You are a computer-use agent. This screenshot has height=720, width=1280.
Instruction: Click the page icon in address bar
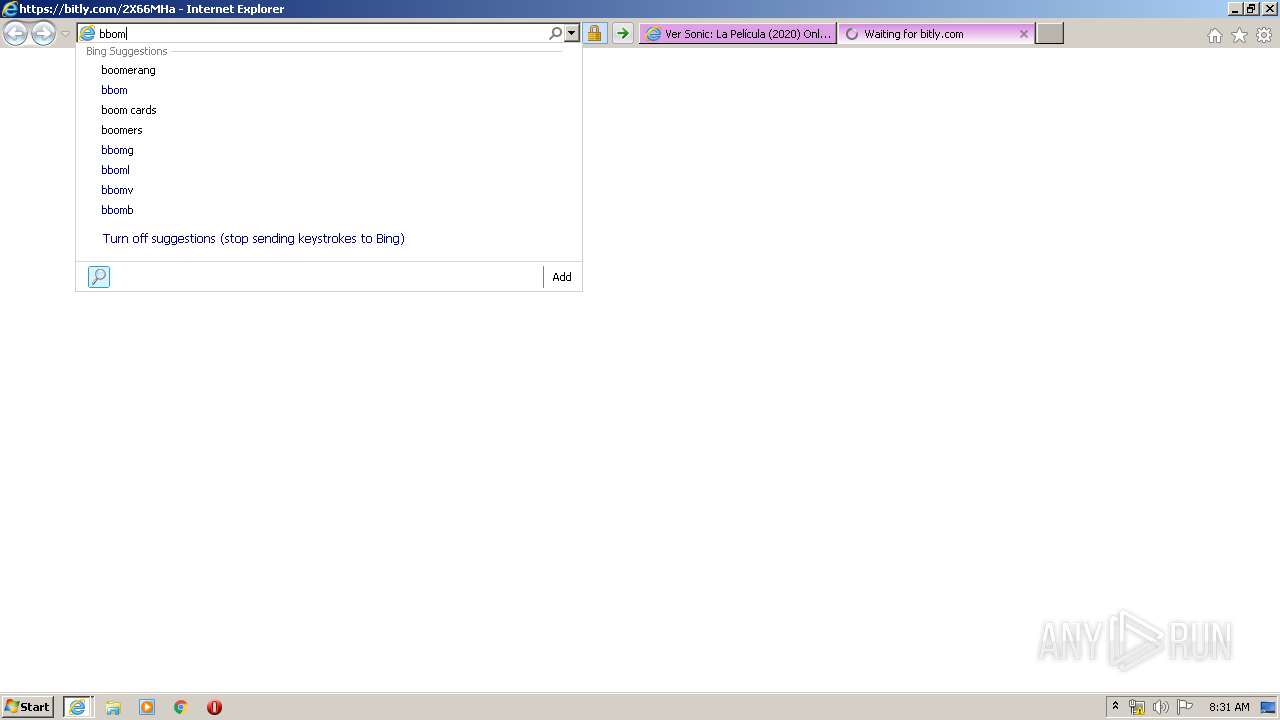(x=88, y=34)
